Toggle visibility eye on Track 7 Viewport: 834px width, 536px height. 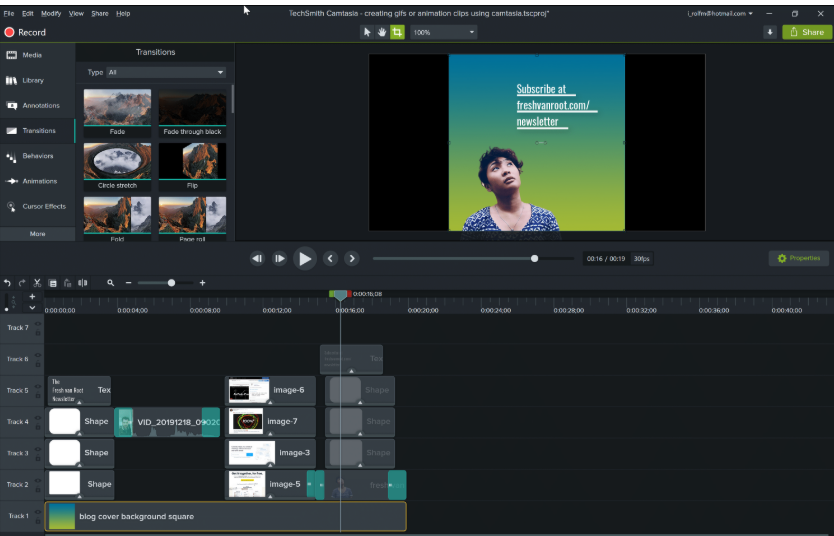pyautogui.click(x=38, y=324)
